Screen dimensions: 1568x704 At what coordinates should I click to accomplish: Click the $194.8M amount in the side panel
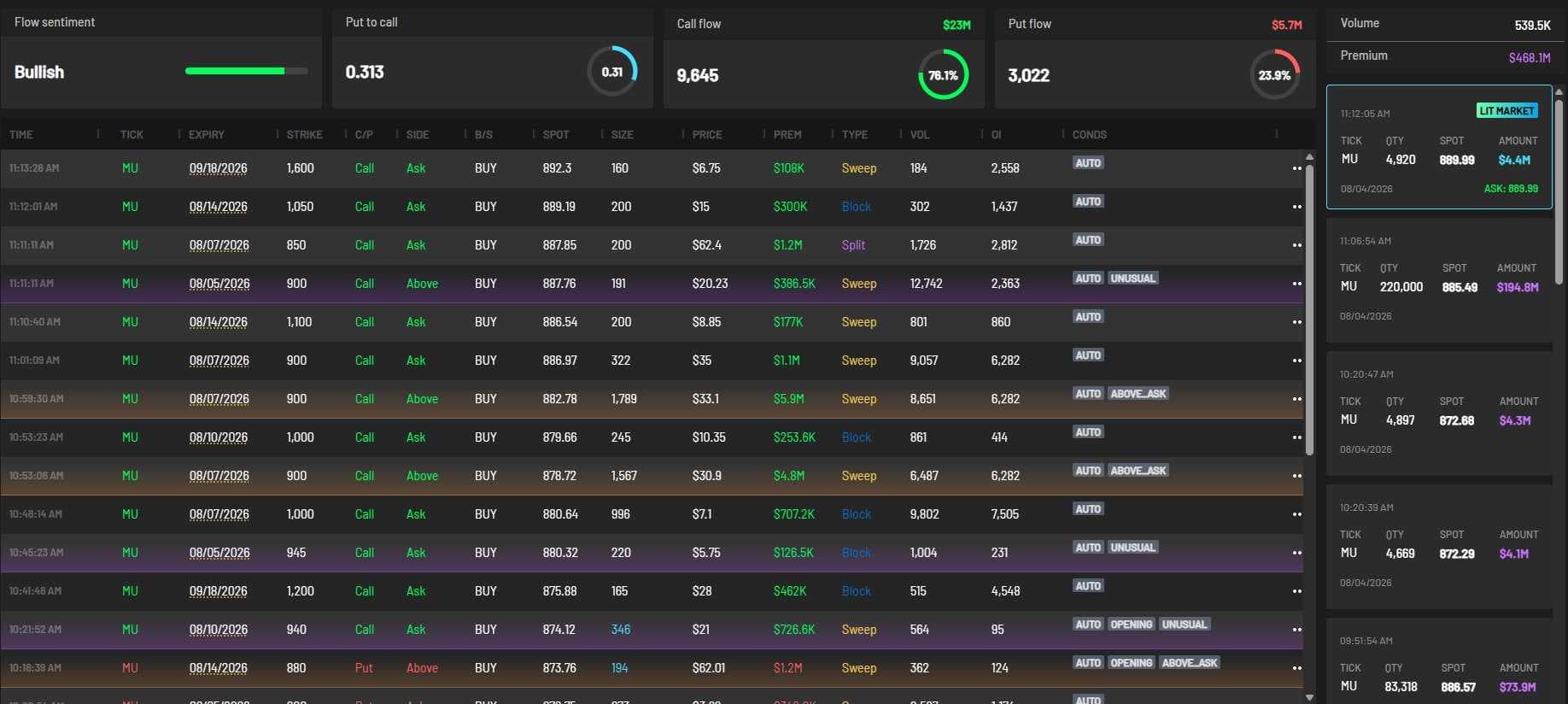[1518, 287]
